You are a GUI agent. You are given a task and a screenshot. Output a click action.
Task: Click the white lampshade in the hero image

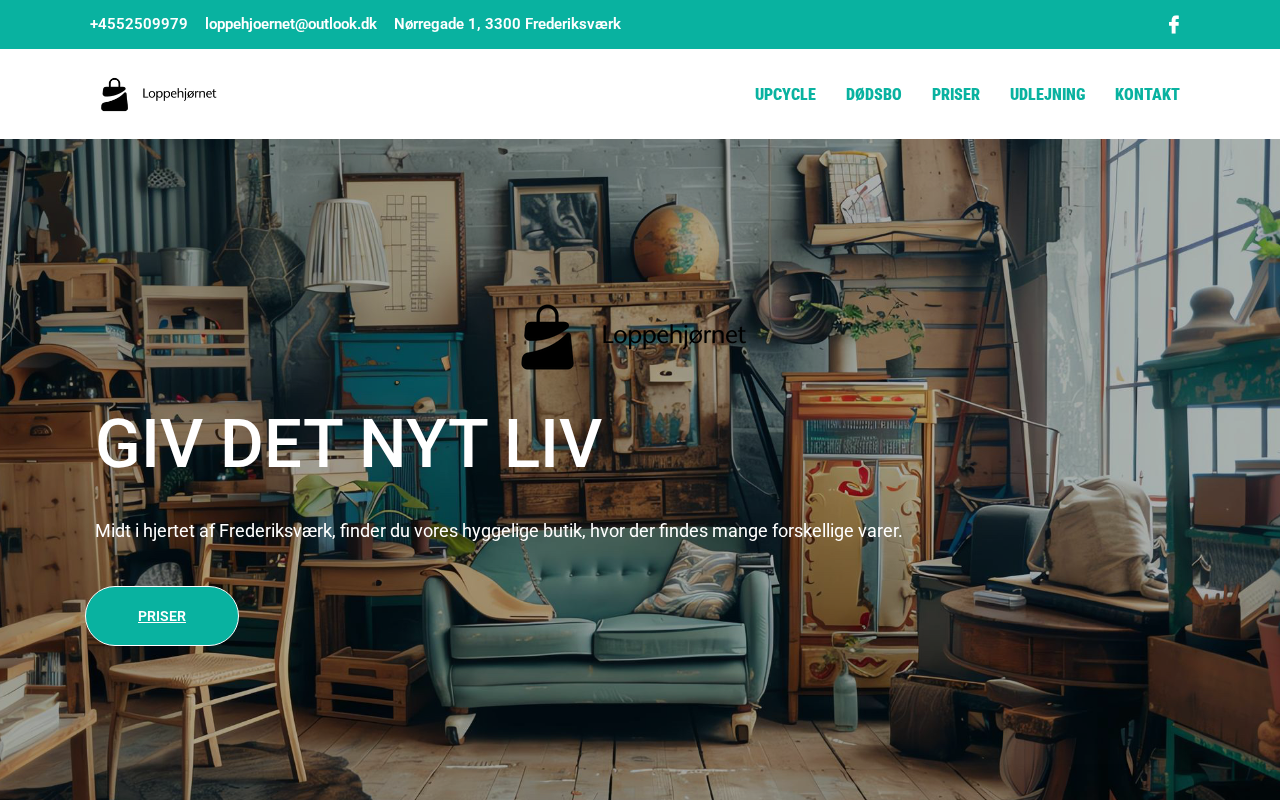(x=347, y=245)
